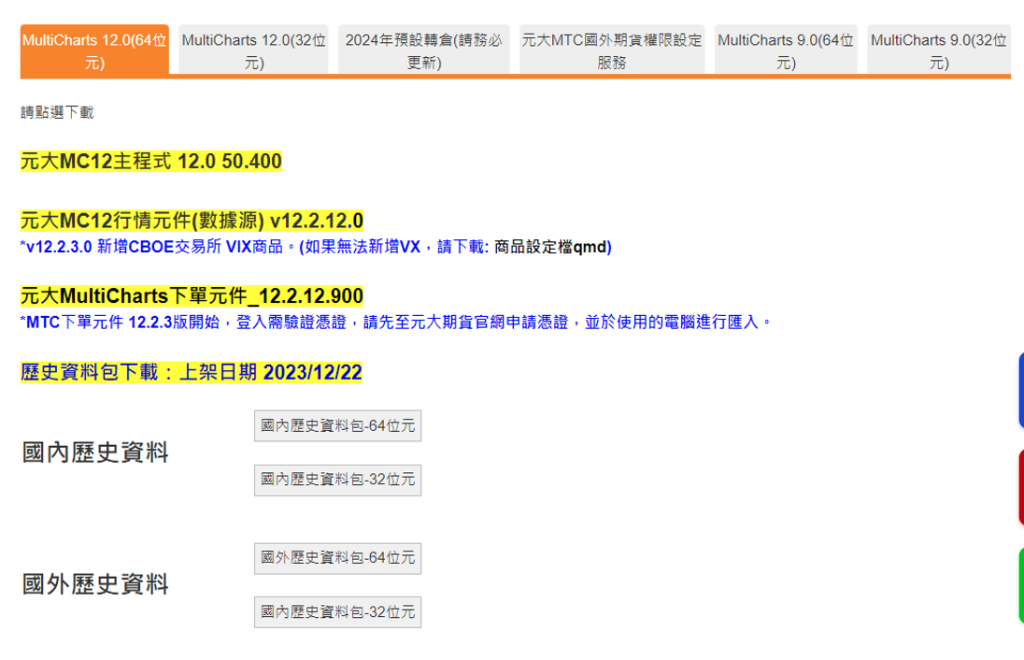Click the 國內歷史資料 section heading
Image resolution: width=1024 pixels, height=660 pixels.
point(95,452)
